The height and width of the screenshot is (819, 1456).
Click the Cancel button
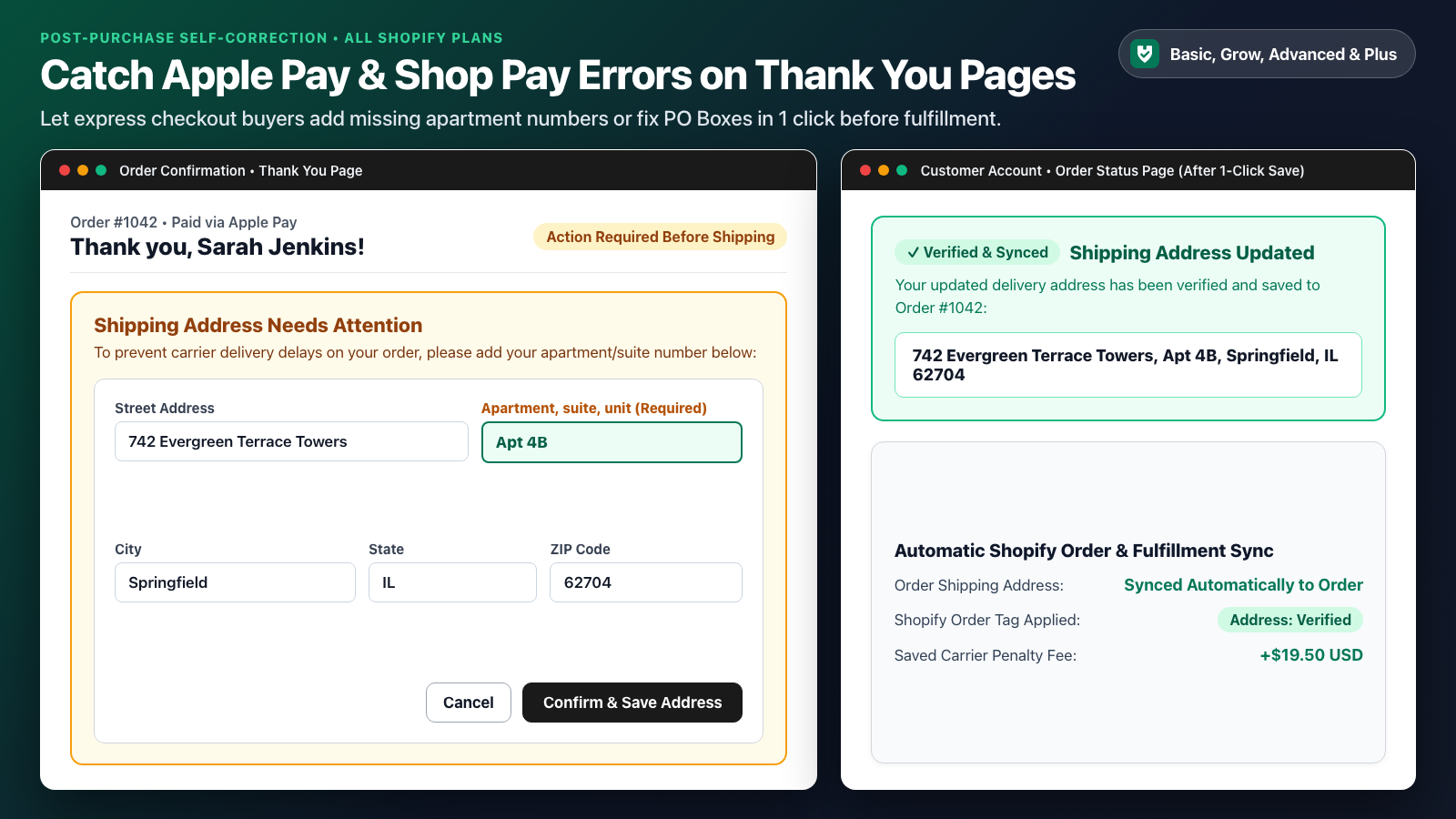pyautogui.click(x=469, y=703)
